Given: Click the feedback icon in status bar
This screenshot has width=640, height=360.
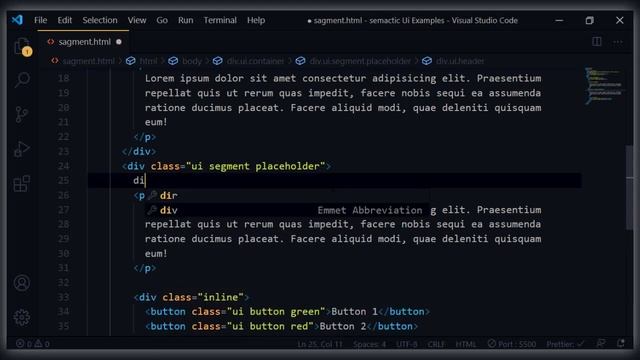Looking at the screenshot, I should (x=601, y=344).
